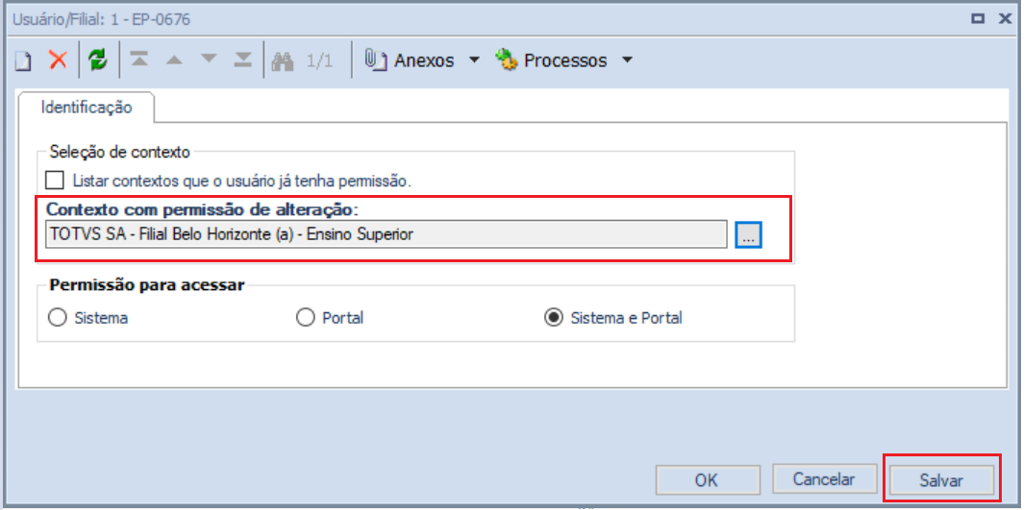Jump to last record arrow icon
Screen dimensions: 1025x510
point(243,60)
